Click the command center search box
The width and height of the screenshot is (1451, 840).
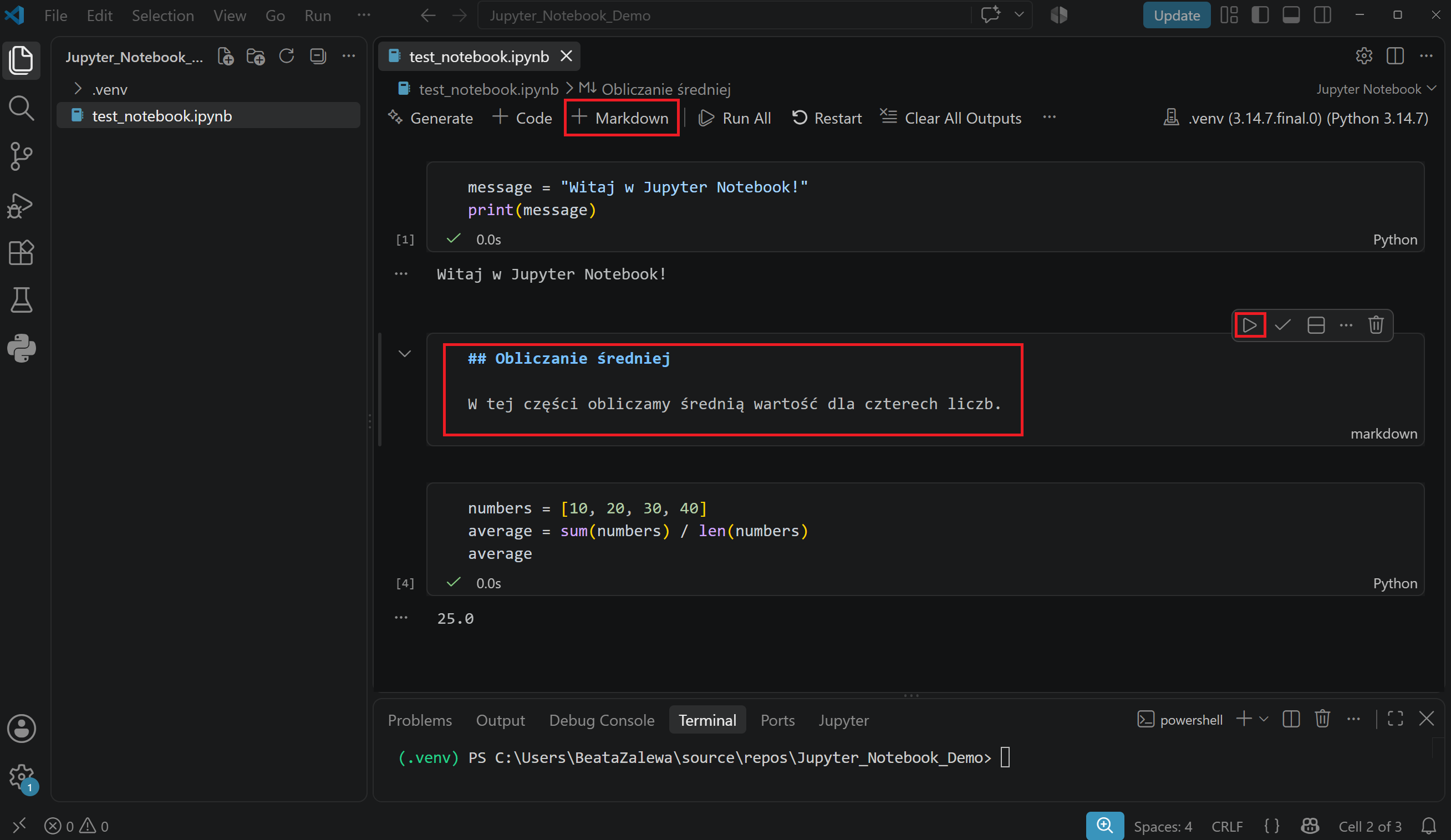(724, 16)
